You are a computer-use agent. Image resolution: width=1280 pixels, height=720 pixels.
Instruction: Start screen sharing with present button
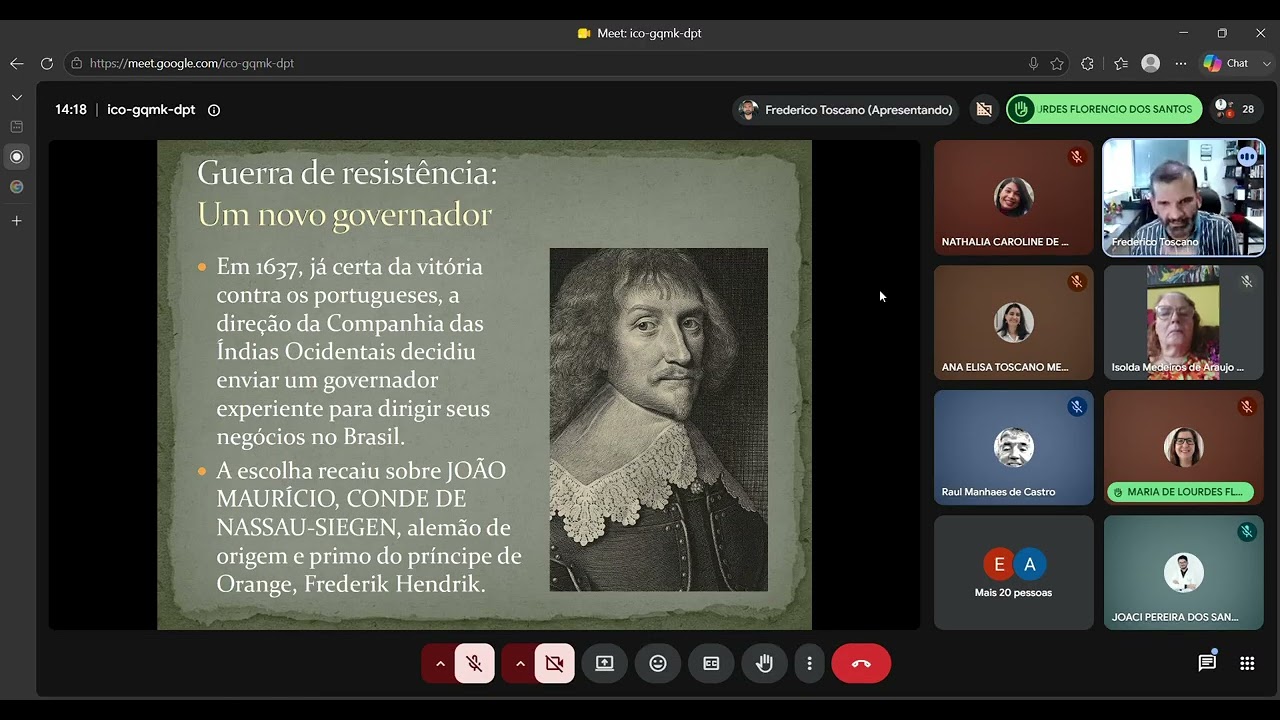[x=605, y=663]
